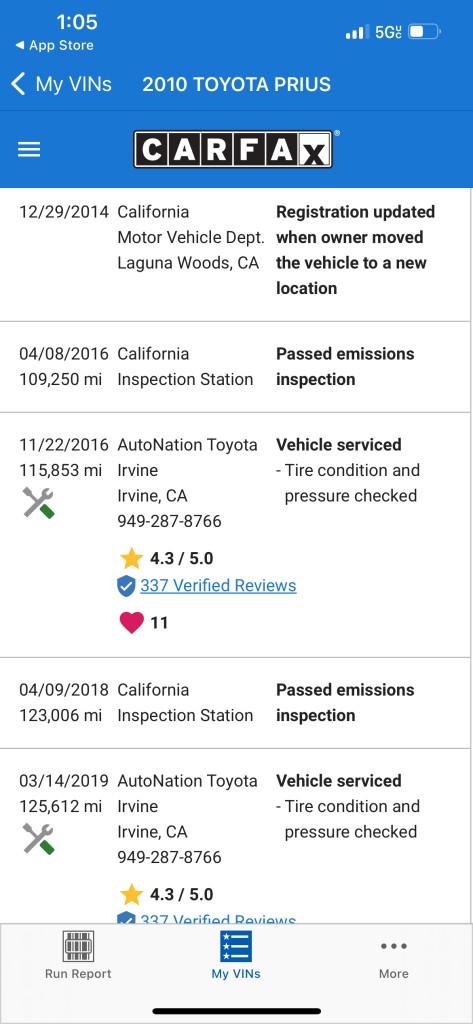Select the 04/08/2016 emissions inspection record
Screen dimensions: 473x1024
tap(235, 367)
